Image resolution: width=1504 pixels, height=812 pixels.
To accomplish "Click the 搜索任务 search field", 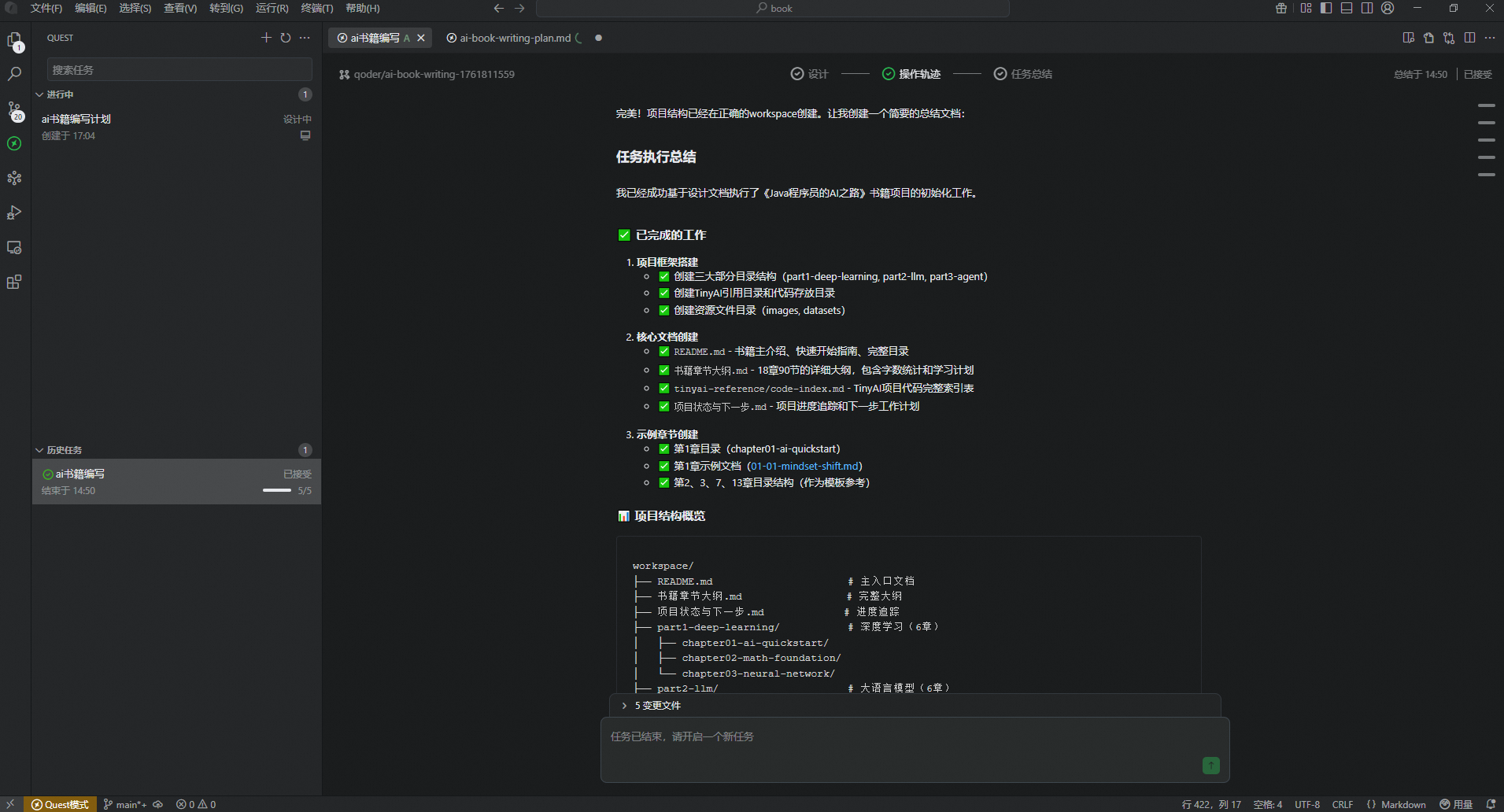I will click(x=179, y=70).
